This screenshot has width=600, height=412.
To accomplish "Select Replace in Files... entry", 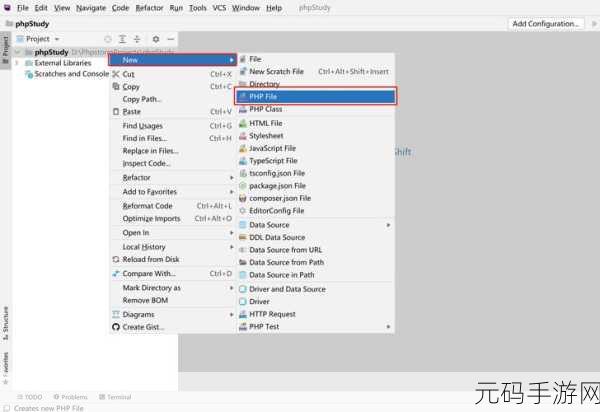I will point(173,151).
